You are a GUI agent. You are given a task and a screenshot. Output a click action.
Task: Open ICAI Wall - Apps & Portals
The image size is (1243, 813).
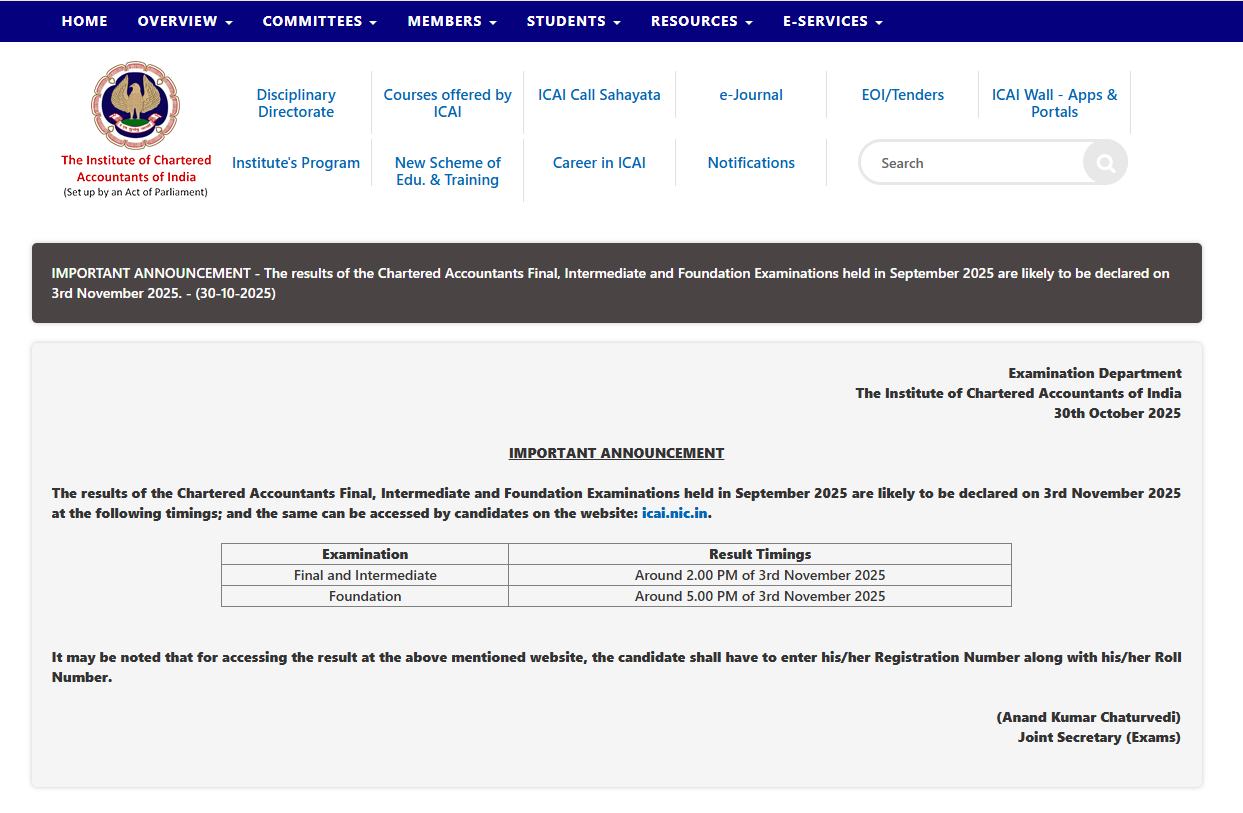click(x=1054, y=103)
